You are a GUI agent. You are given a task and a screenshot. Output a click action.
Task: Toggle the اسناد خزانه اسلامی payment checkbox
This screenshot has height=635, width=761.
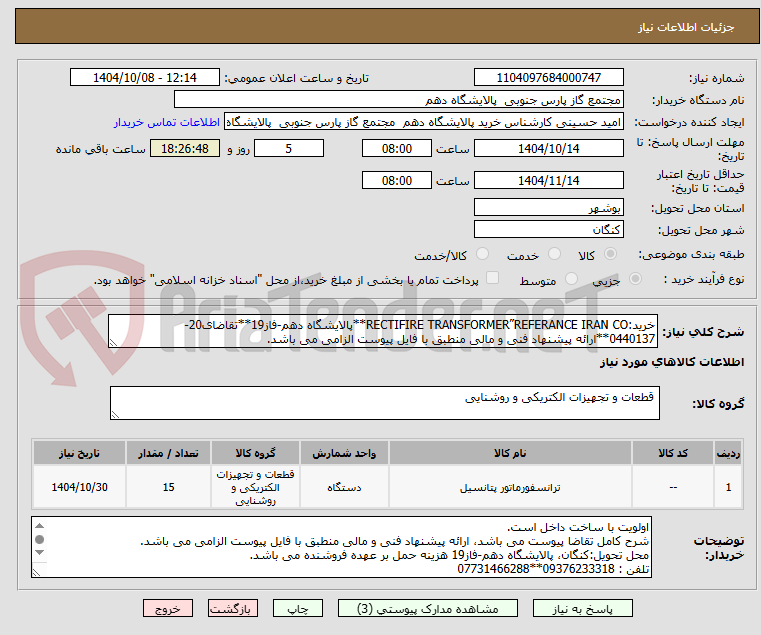(492, 278)
